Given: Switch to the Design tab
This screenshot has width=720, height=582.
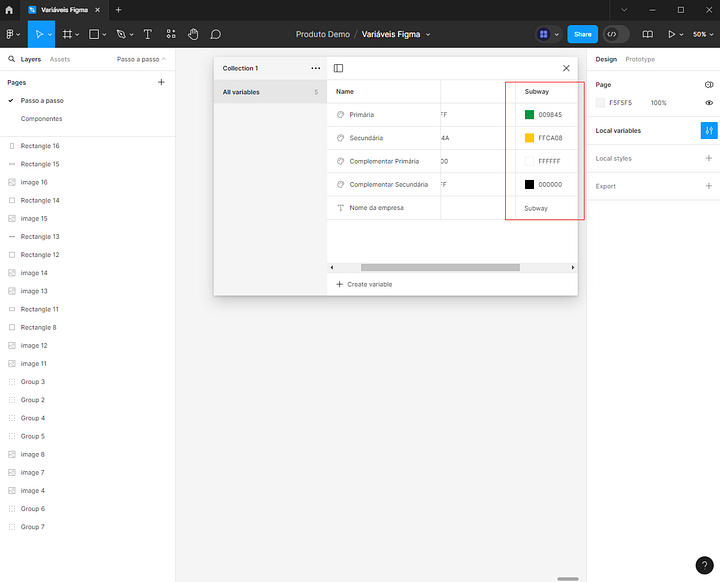Looking at the screenshot, I should [606, 59].
